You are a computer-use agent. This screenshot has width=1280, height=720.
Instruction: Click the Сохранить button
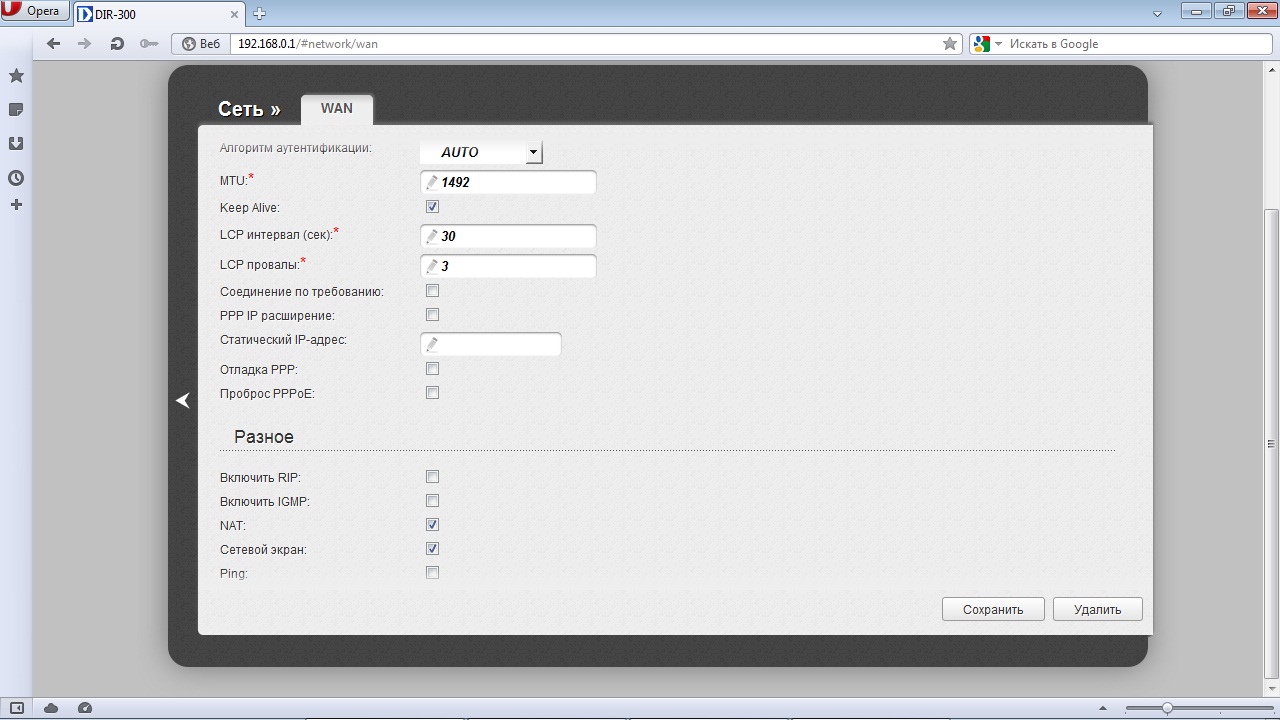[x=993, y=609]
